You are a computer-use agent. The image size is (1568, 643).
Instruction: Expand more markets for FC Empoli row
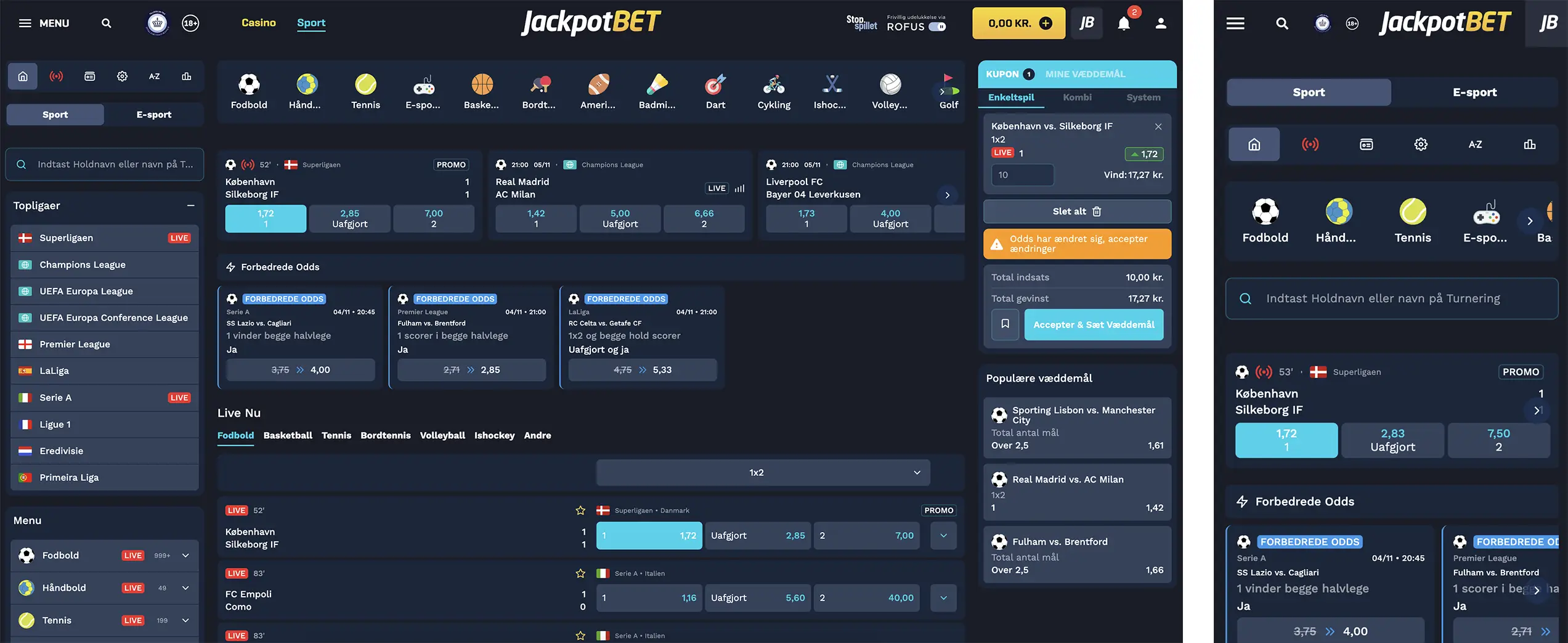tap(943, 598)
